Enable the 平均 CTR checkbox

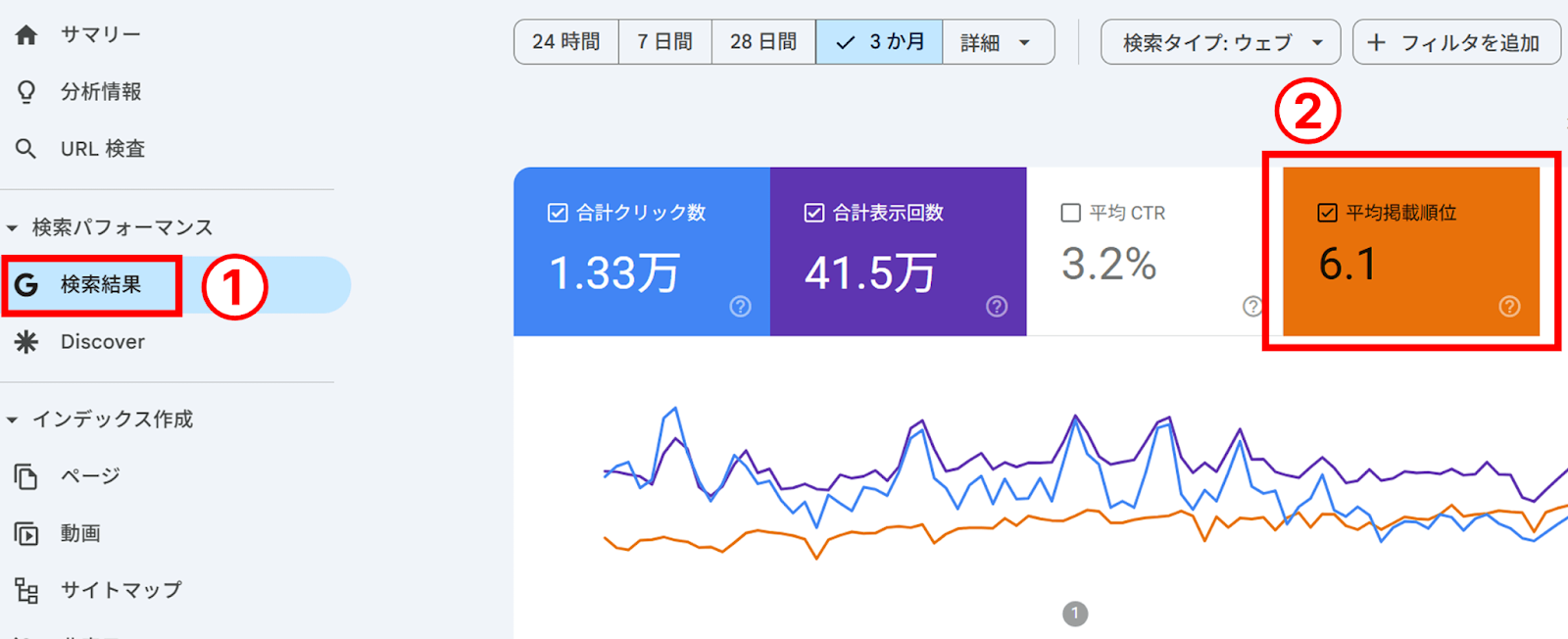tap(1071, 213)
